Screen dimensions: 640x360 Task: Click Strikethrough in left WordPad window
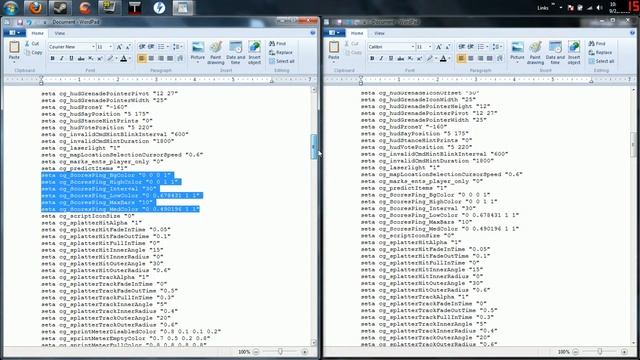[81, 59]
